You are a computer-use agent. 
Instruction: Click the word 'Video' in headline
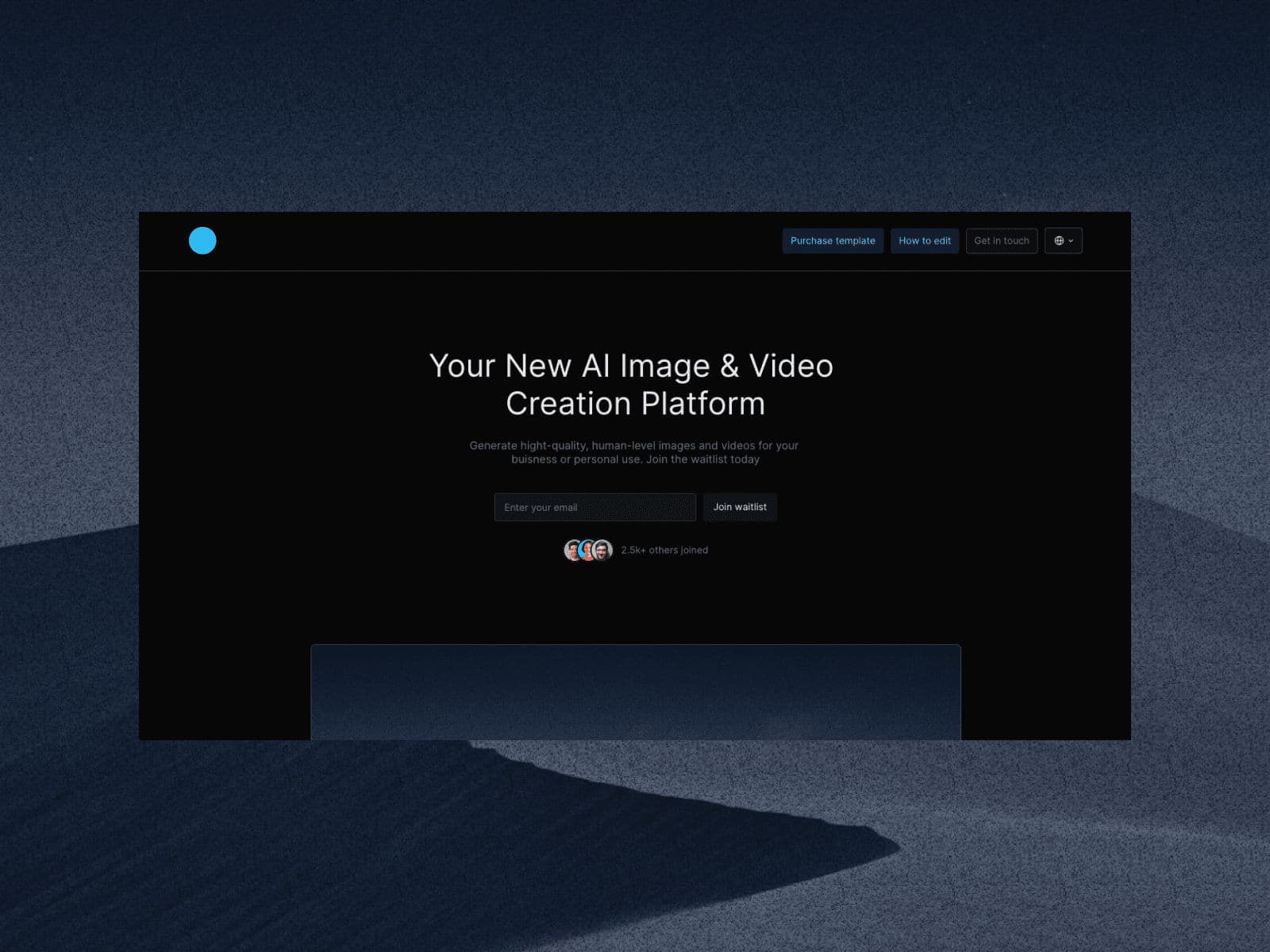pyautogui.click(x=791, y=366)
